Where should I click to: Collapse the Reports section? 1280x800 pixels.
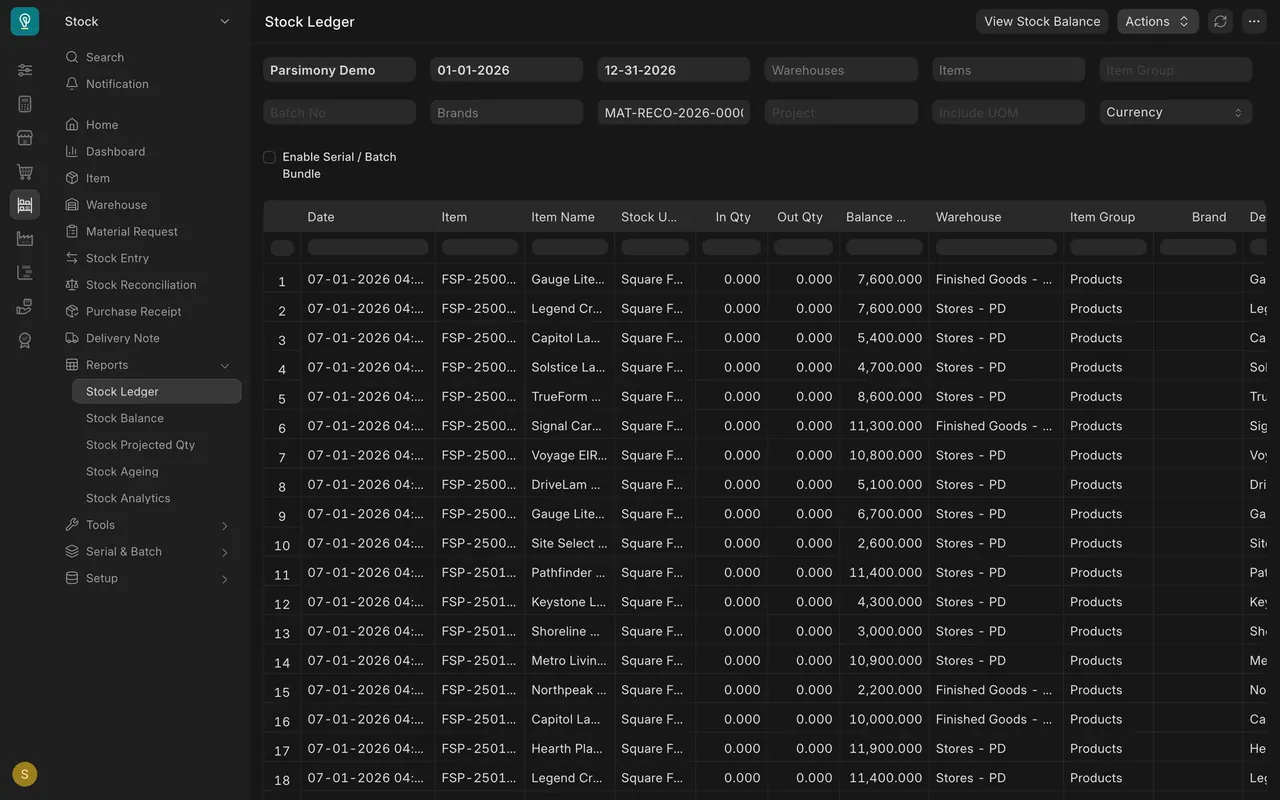coord(225,365)
